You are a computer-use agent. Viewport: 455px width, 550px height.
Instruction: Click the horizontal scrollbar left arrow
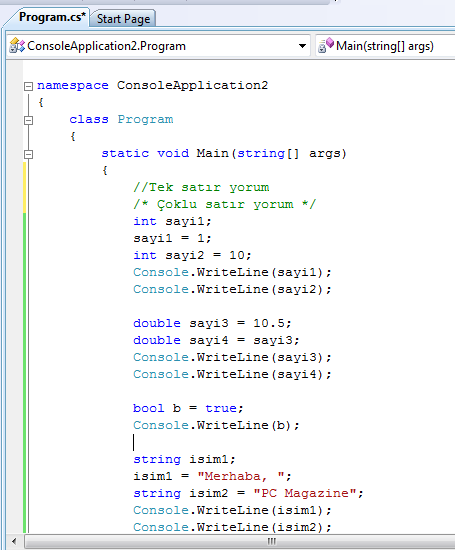[x=14, y=541]
